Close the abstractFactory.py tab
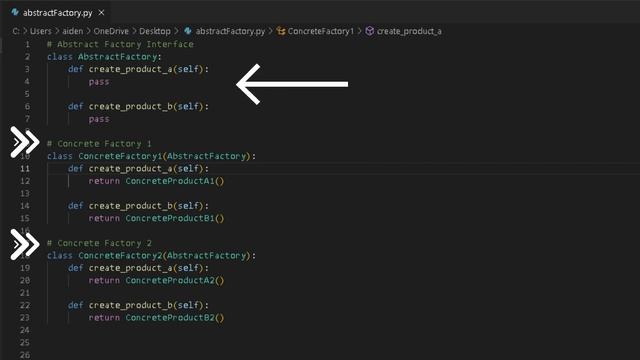Viewport: 640px width, 360px height. 101,13
